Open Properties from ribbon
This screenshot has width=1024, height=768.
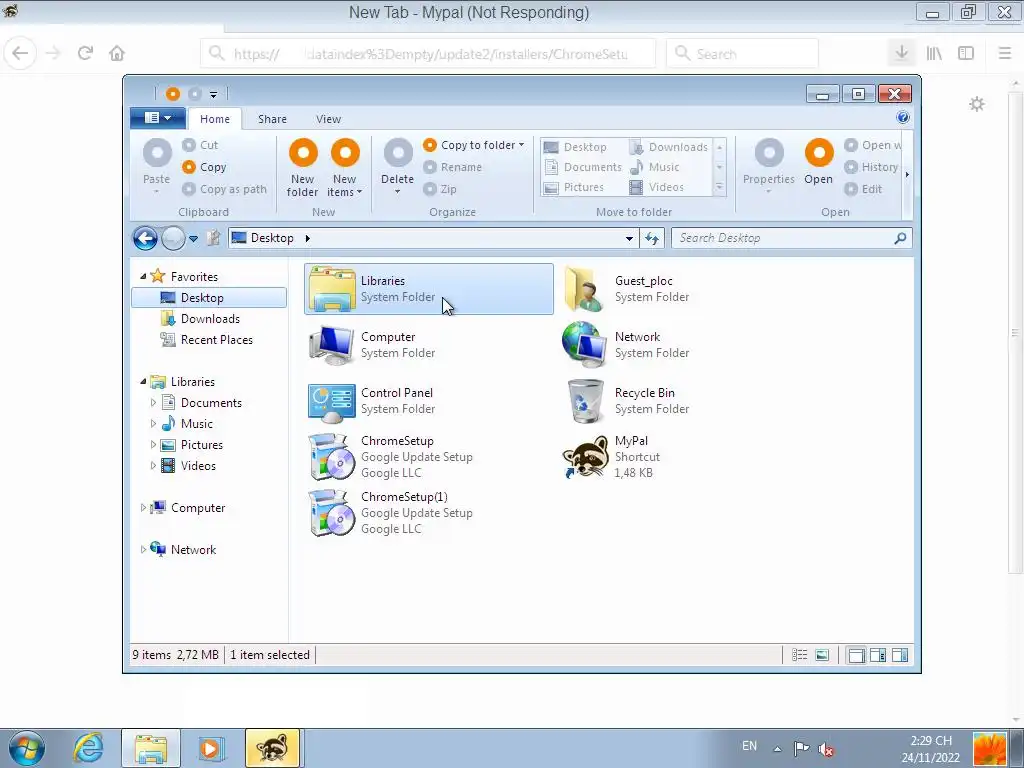pos(769,166)
